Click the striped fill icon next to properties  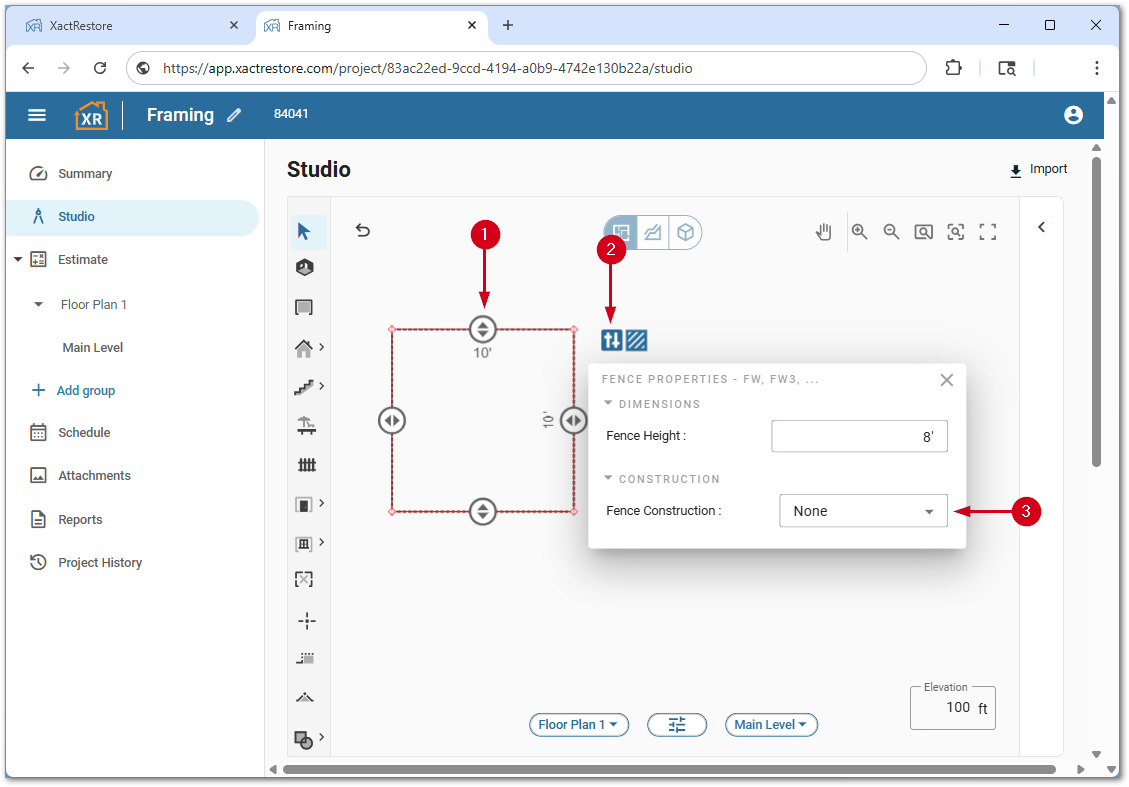coord(636,340)
